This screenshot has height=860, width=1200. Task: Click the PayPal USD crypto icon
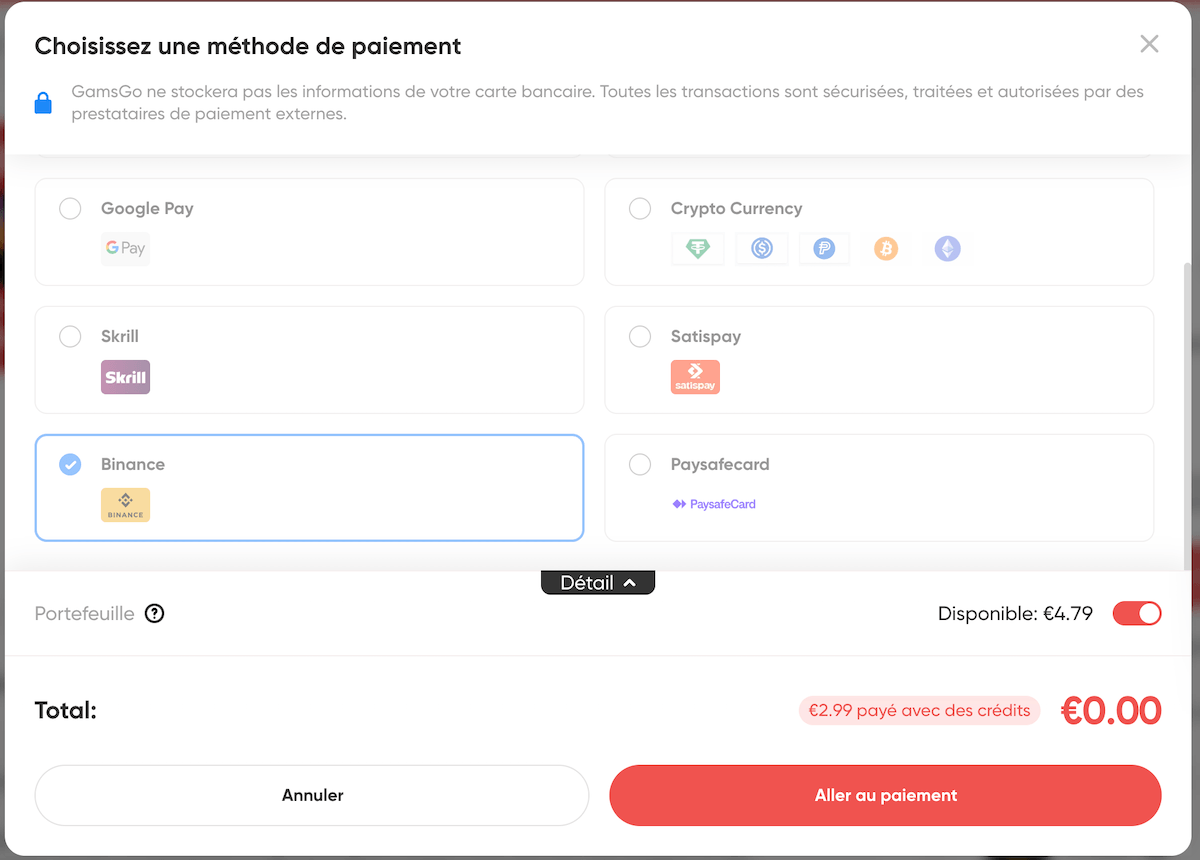point(824,248)
